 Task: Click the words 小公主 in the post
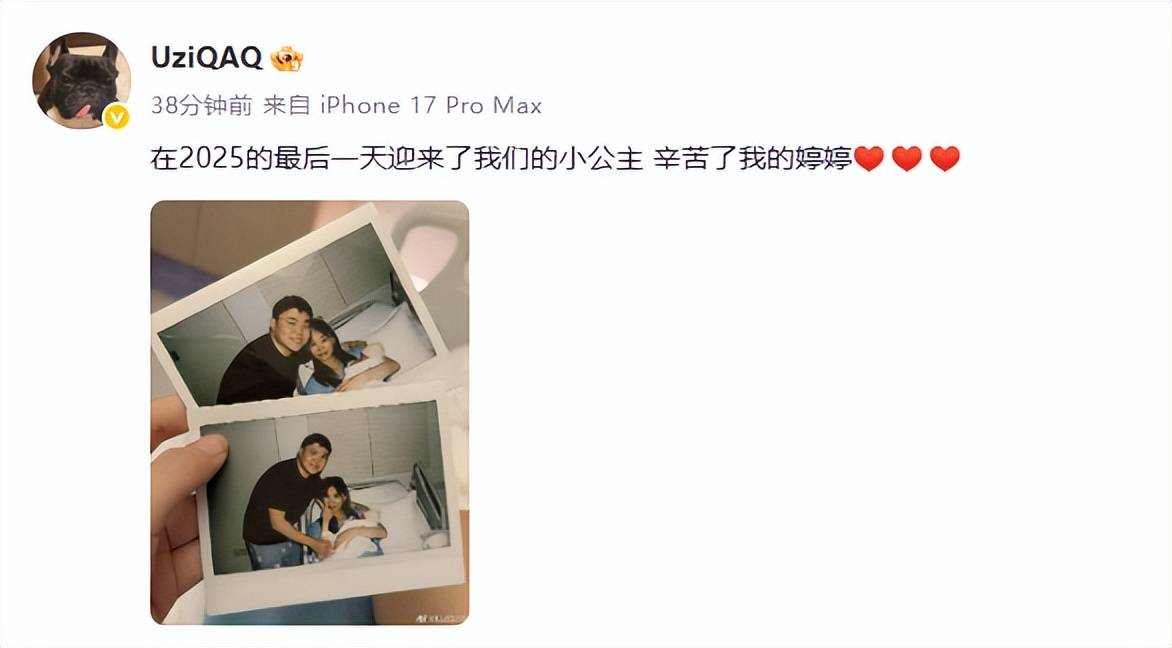pyautogui.click(x=601, y=159)
